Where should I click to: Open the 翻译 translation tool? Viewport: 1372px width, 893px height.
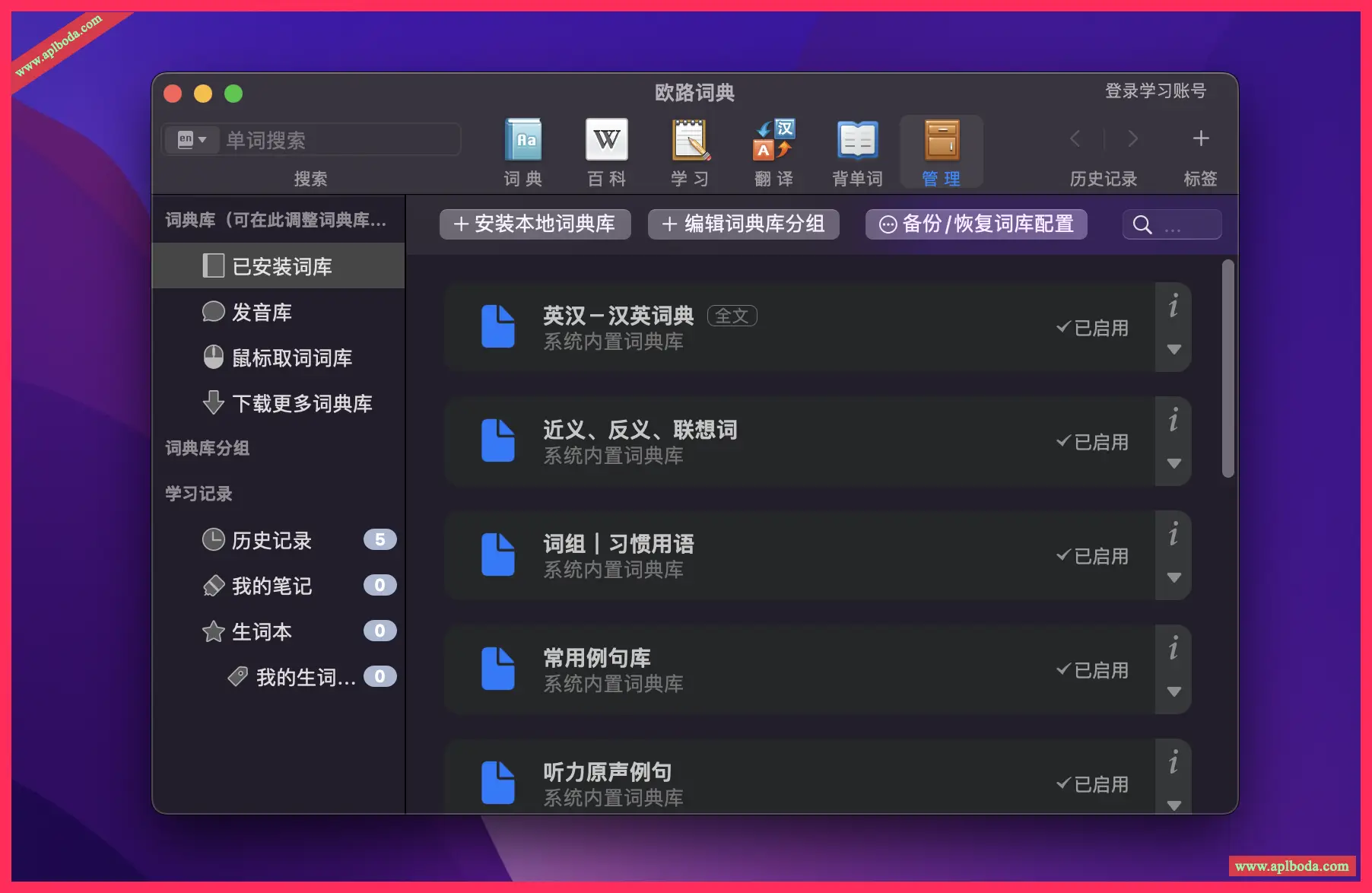pyautogui.click(x=773, y=149)
